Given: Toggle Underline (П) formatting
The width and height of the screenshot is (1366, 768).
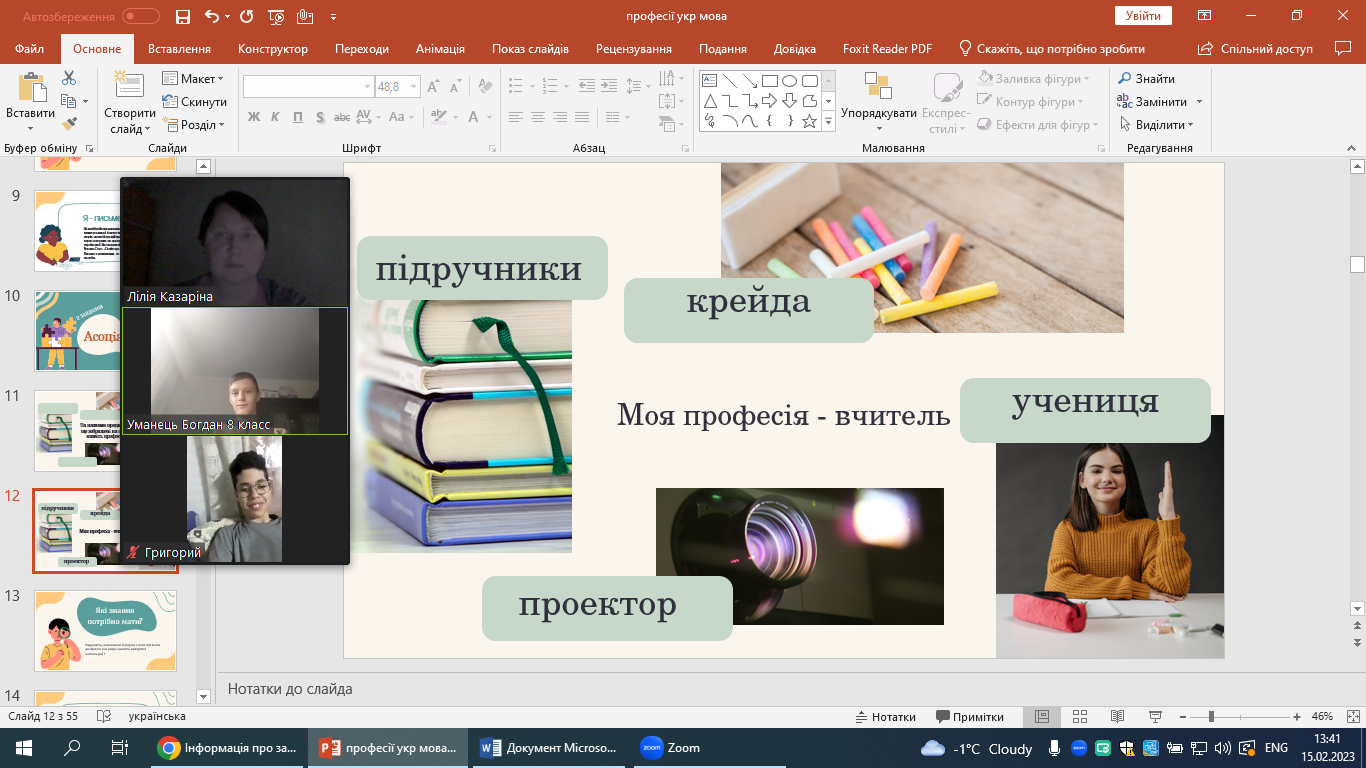Looking at the screenshot, I should tap(298, 117).
